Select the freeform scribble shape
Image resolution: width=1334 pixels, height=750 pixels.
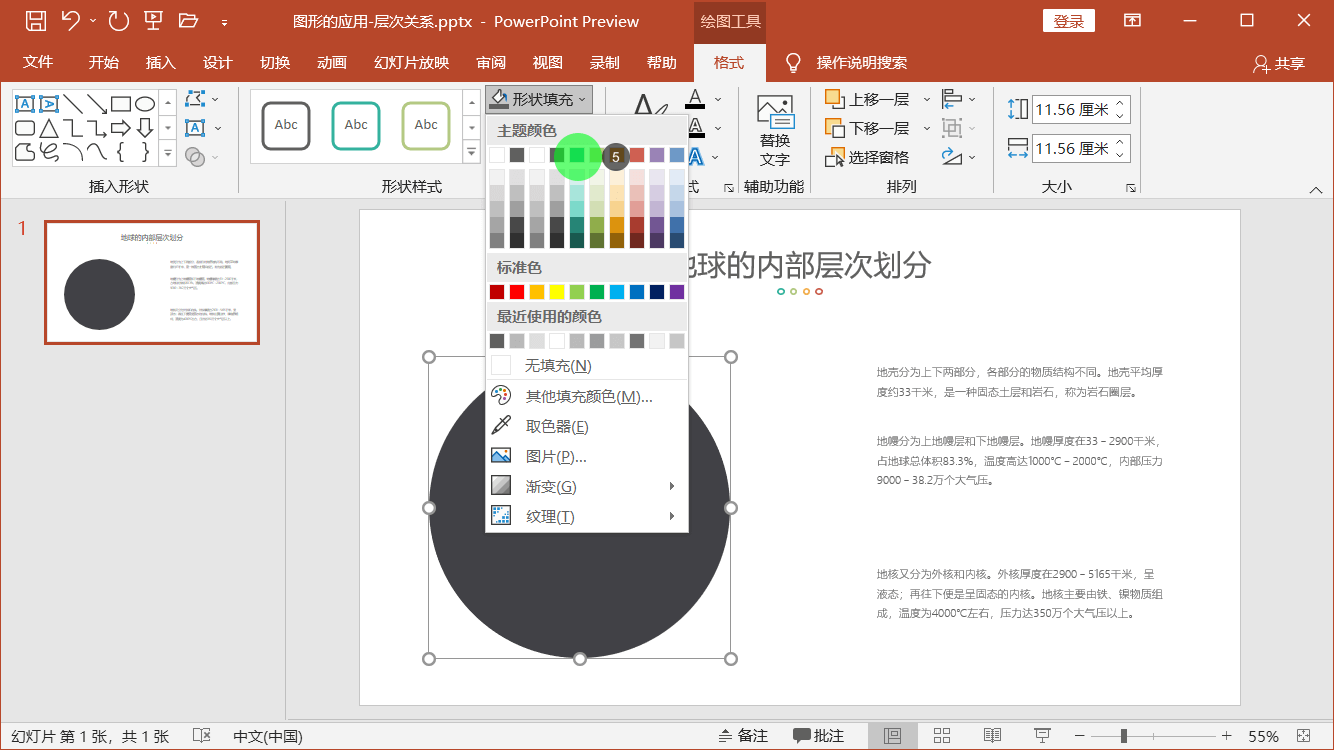coord(49,152)
